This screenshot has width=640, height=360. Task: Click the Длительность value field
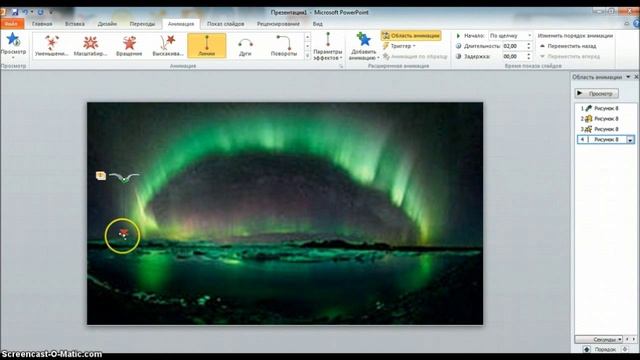click(513, 46)
